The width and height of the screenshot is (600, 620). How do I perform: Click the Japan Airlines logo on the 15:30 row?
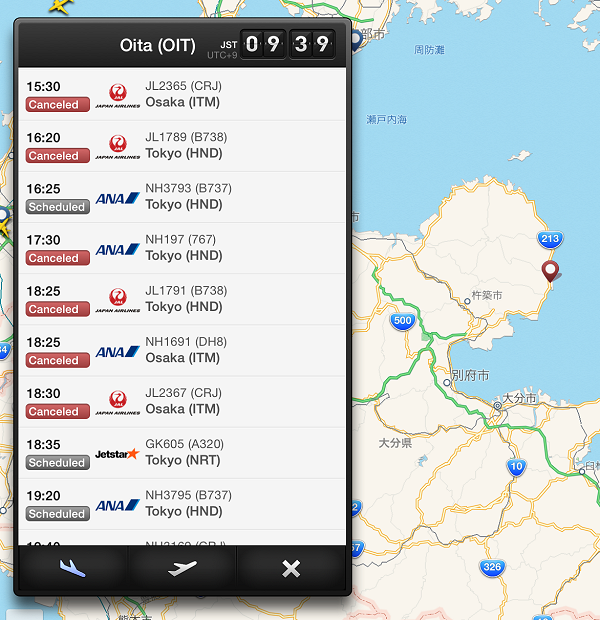[117, 96]
